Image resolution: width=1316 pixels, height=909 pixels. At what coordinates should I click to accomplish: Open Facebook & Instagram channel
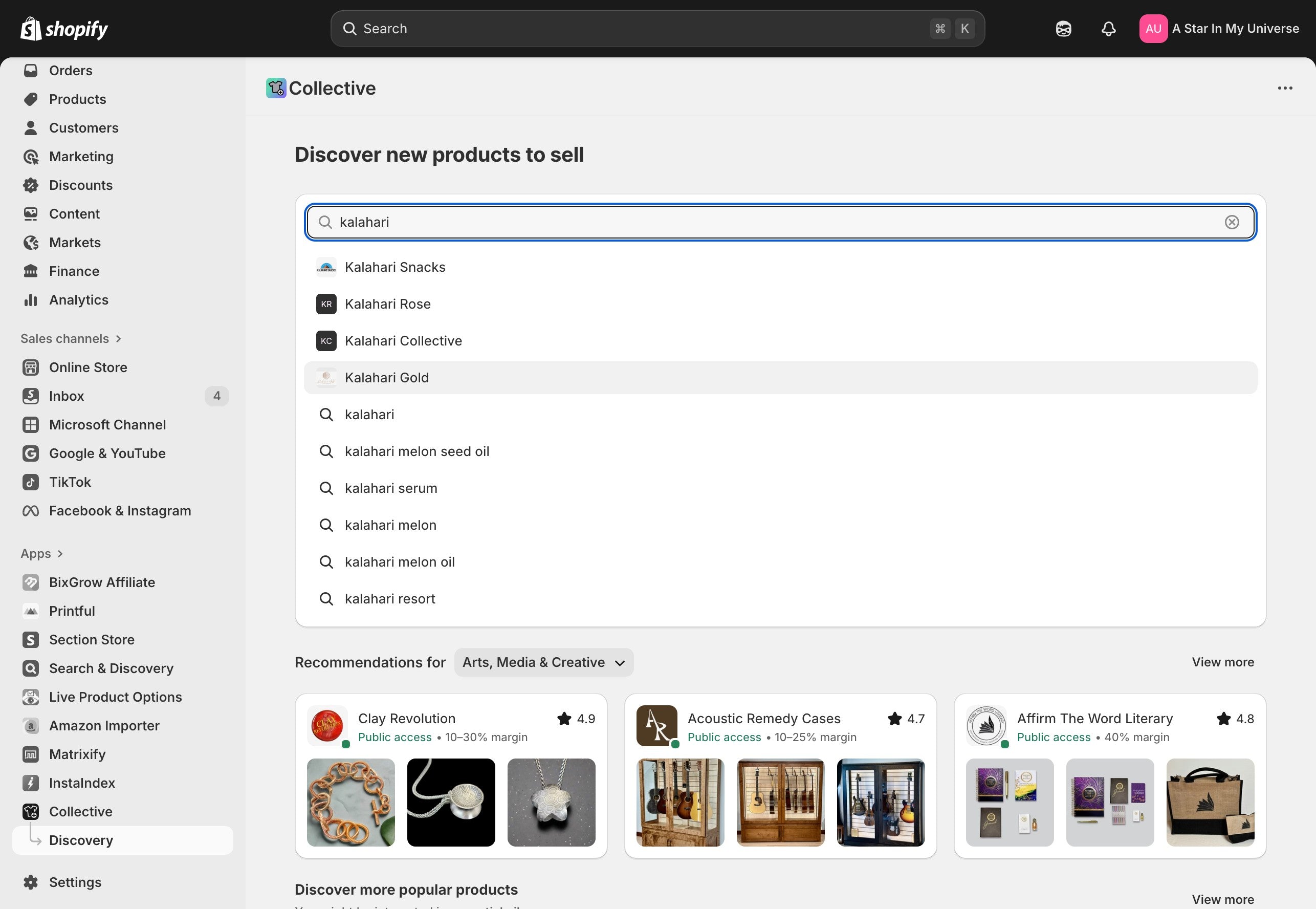(120, 510)
